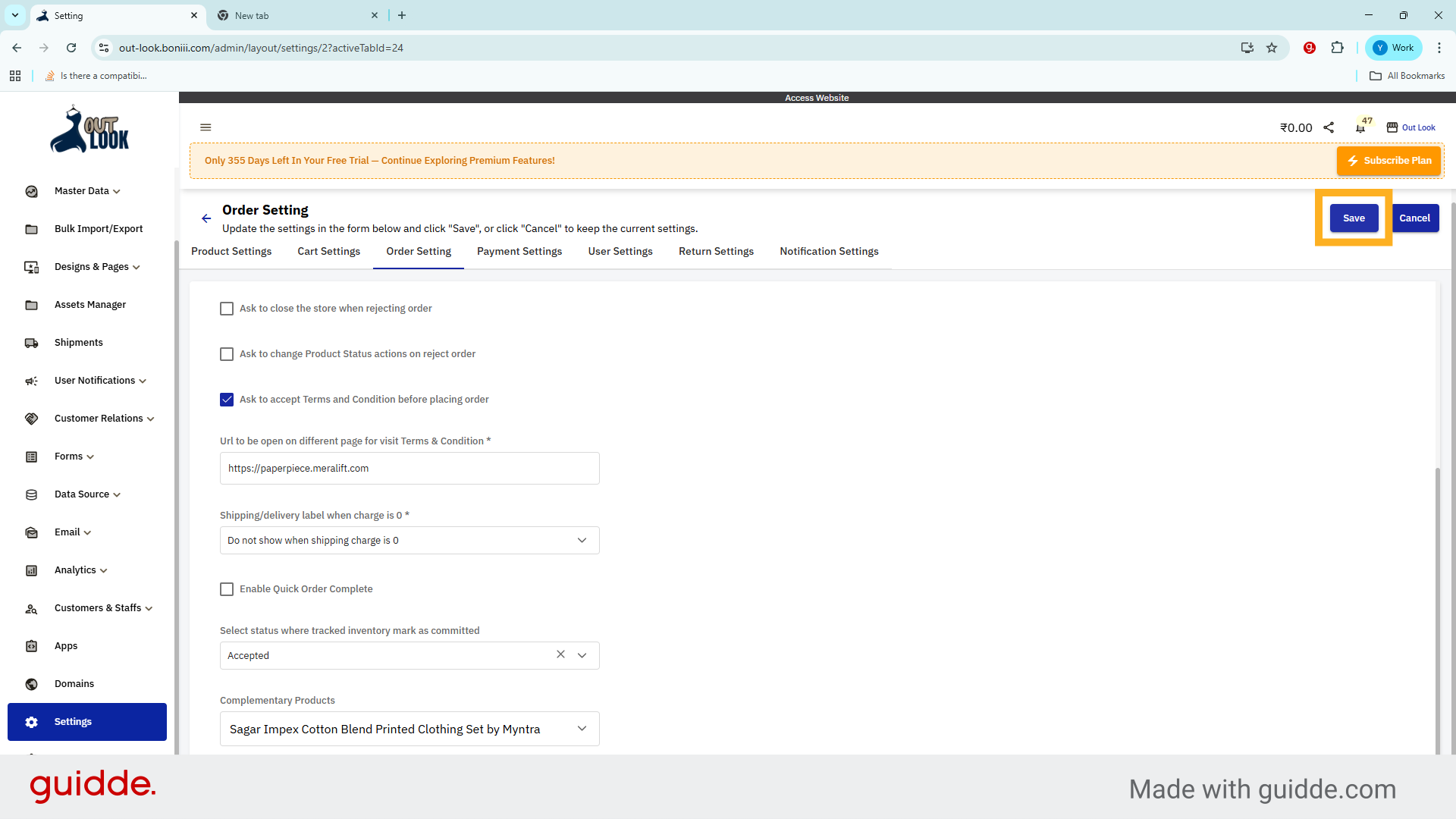Bookmark this page with star icon

pos(1272,48)
